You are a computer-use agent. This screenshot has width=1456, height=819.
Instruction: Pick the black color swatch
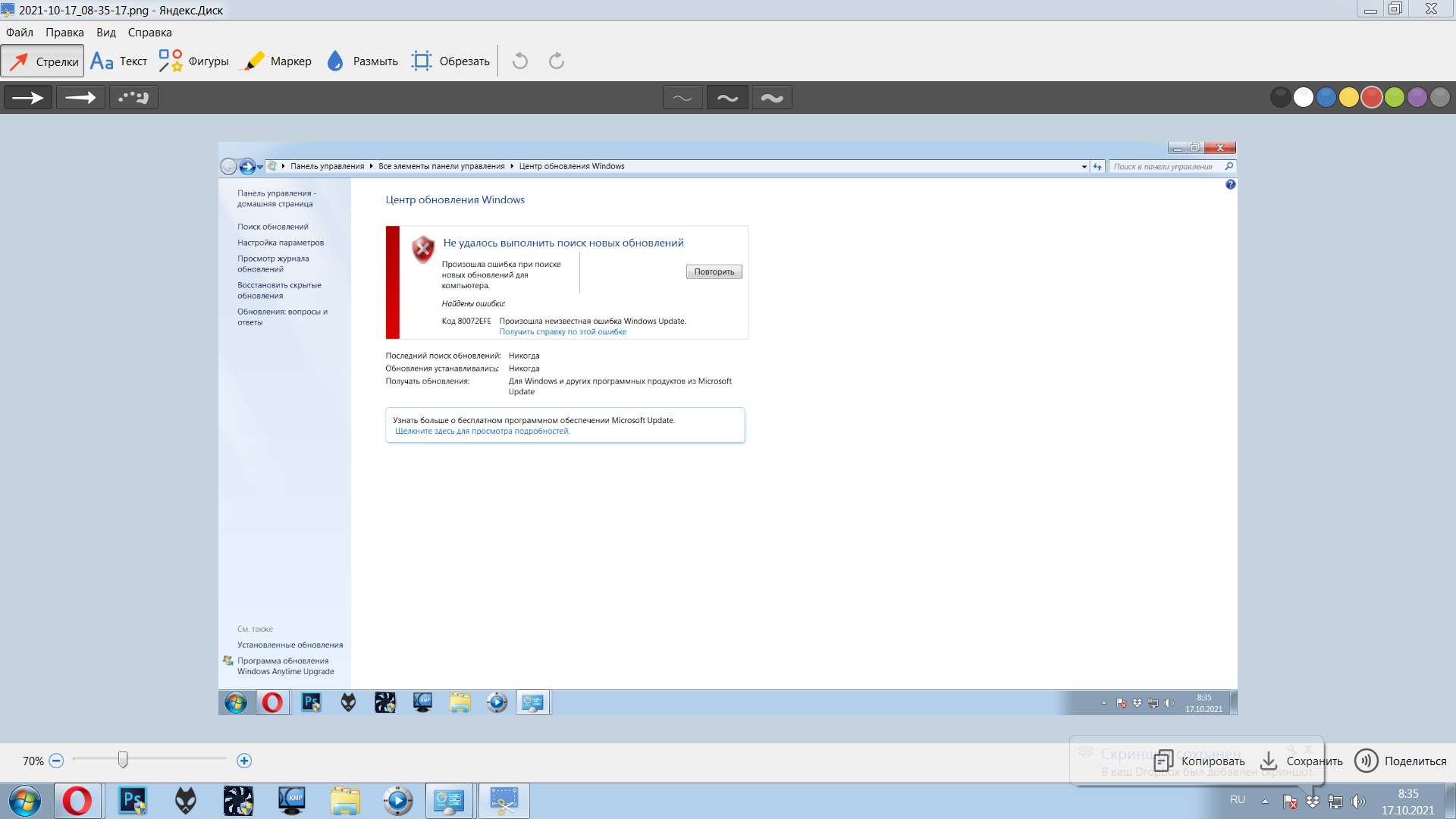1281,98
